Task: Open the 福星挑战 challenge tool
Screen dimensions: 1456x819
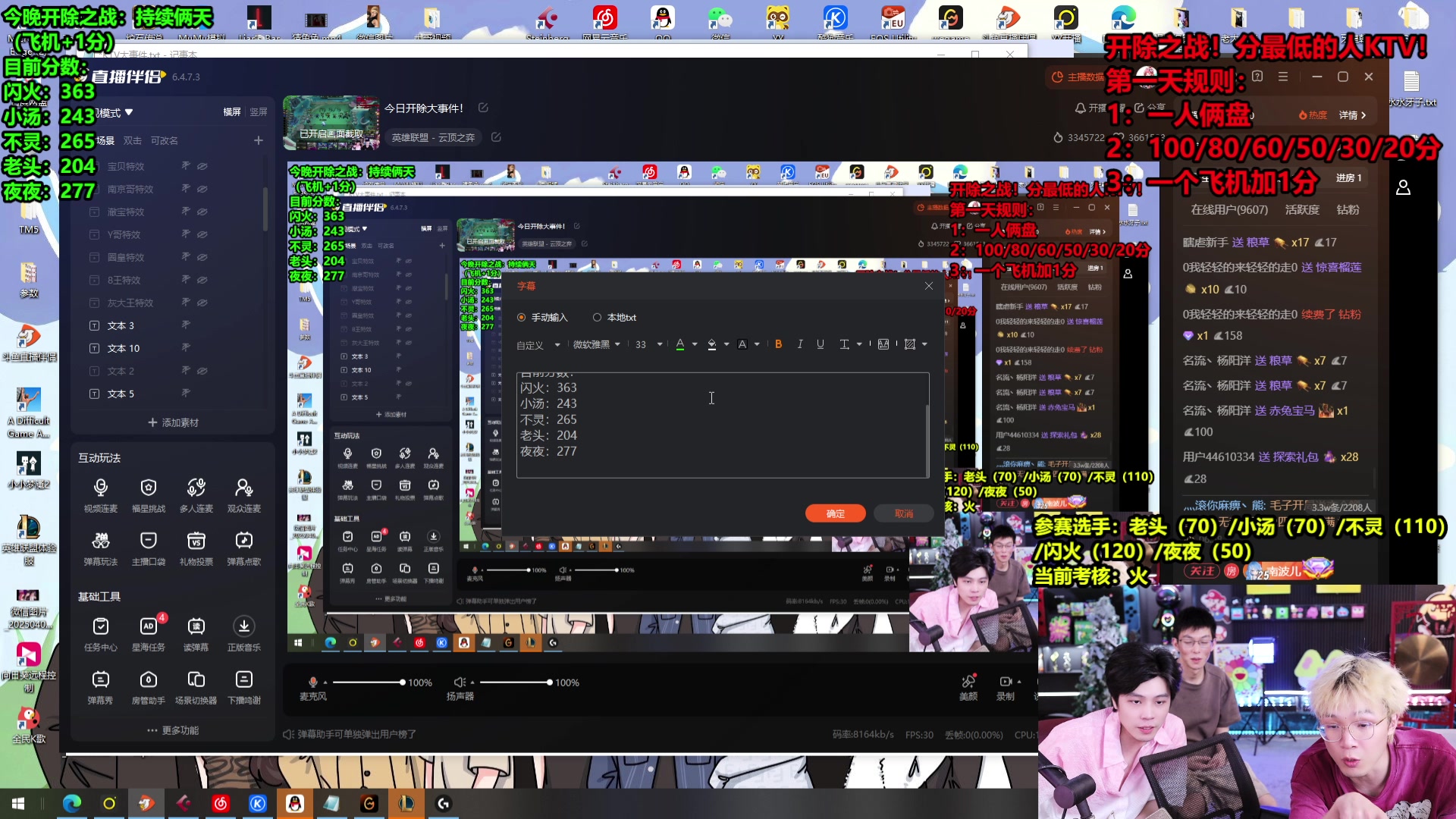Action: 148,495
